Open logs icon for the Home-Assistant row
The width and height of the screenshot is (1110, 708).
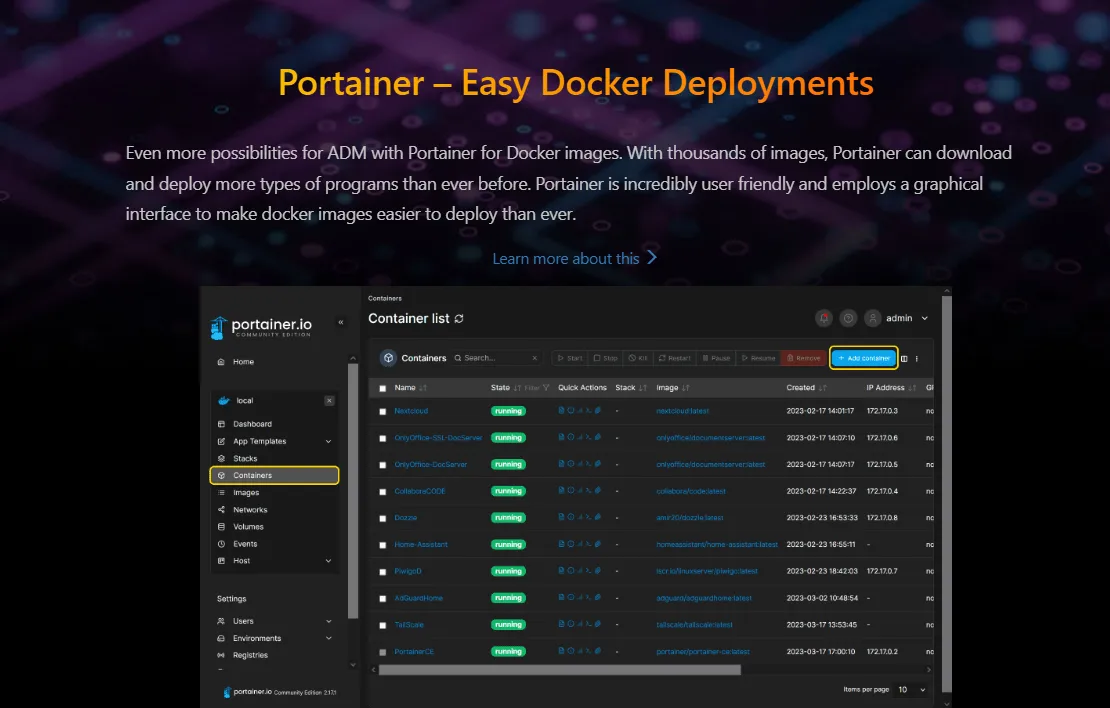561,544
